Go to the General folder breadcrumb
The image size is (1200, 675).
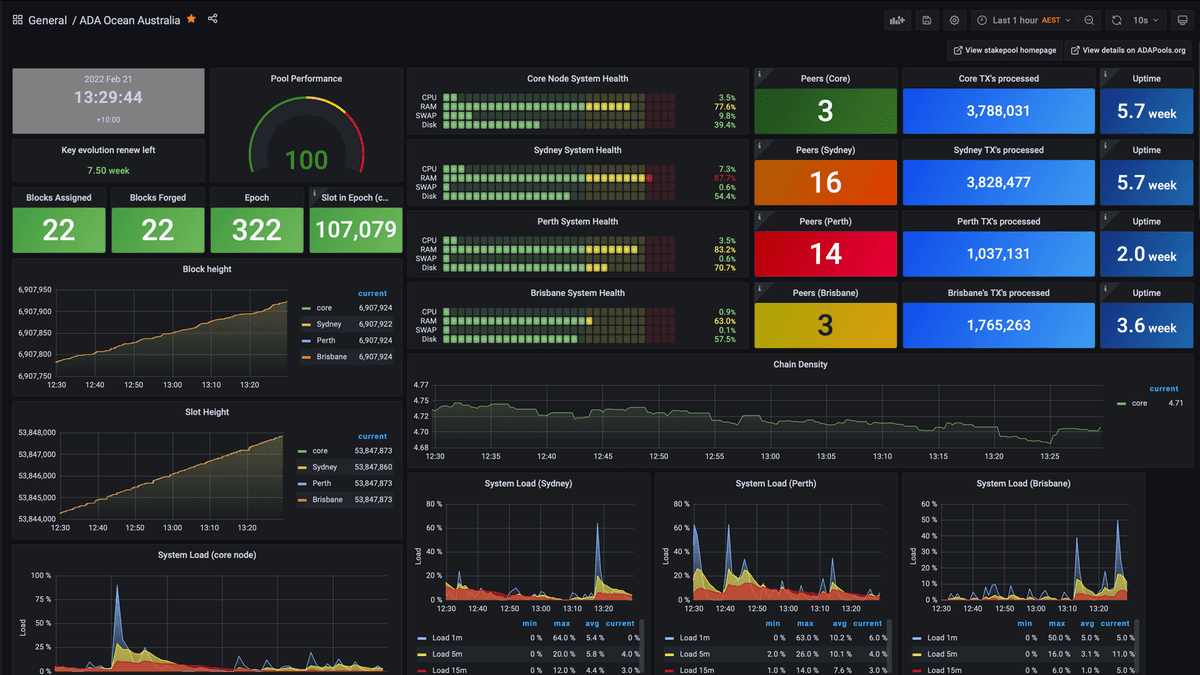[48, 20]
